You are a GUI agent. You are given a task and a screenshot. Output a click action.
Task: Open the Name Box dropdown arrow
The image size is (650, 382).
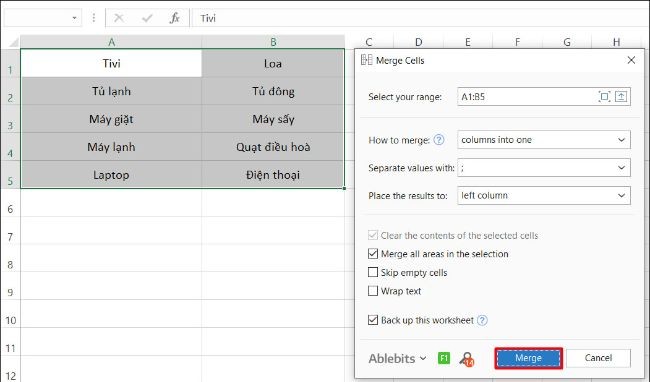click(x=74, y=18)
